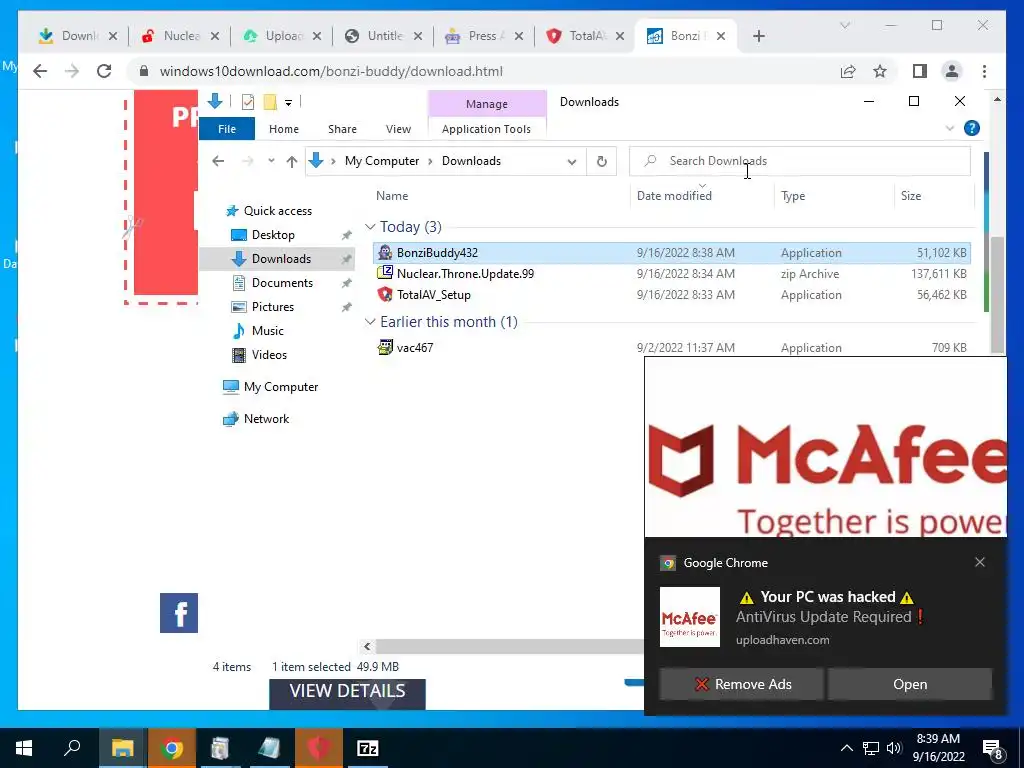Open a new Chrome tab
Image resolution: width=1024 pixels, height=768 pixels.
758,36
